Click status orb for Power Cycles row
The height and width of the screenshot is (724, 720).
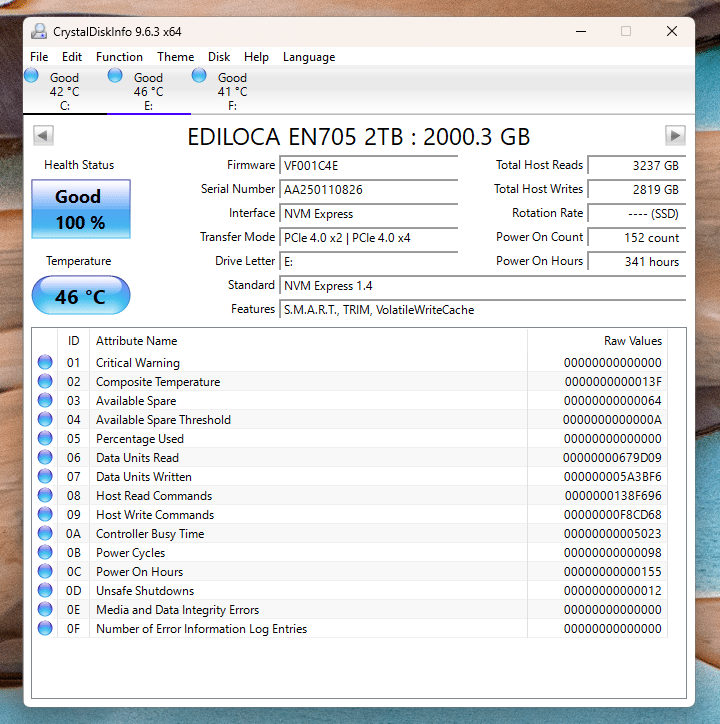pyautogui.click(x=45, y=552)
